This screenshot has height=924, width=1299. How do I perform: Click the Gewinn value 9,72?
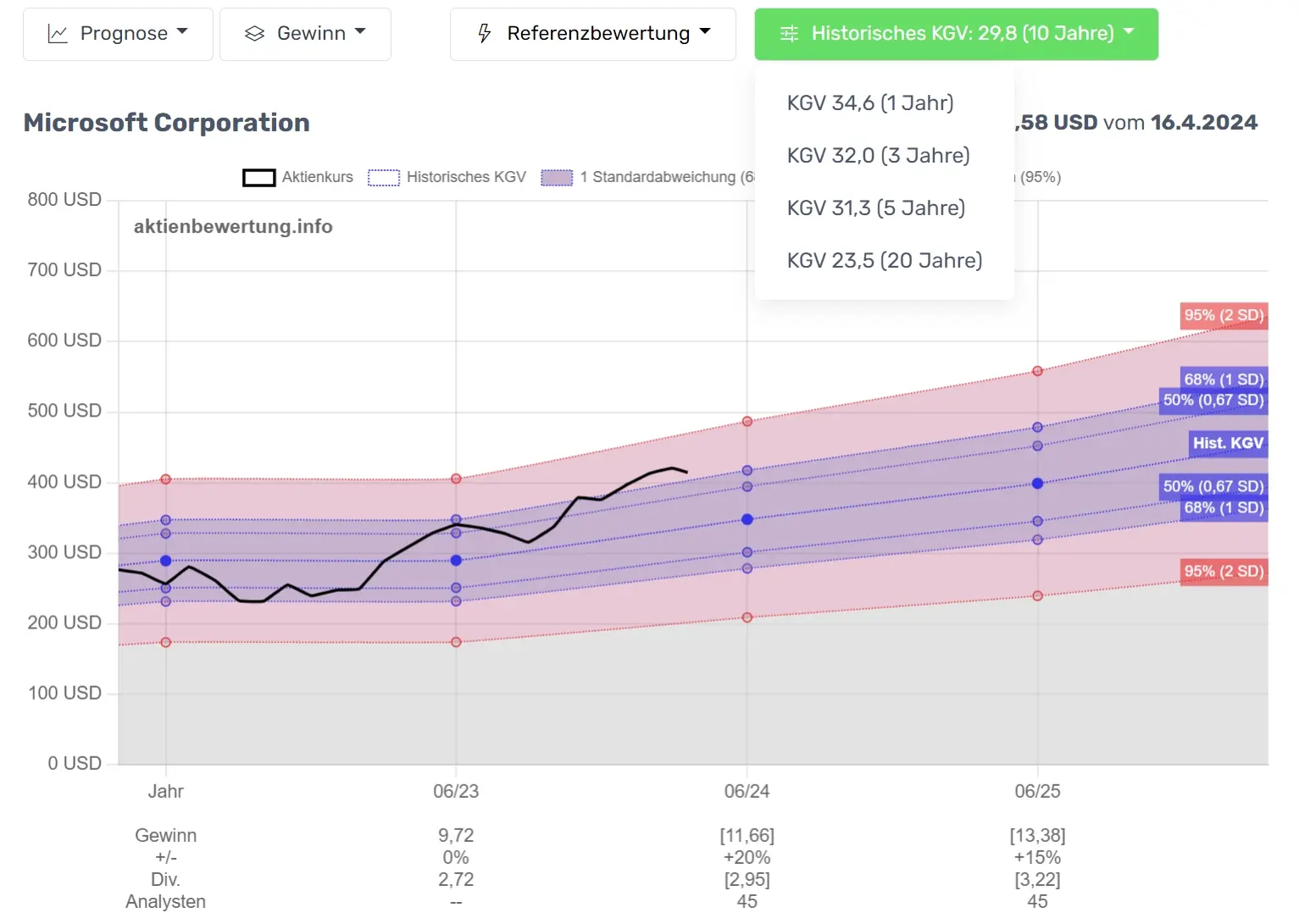tap(456, 836)
